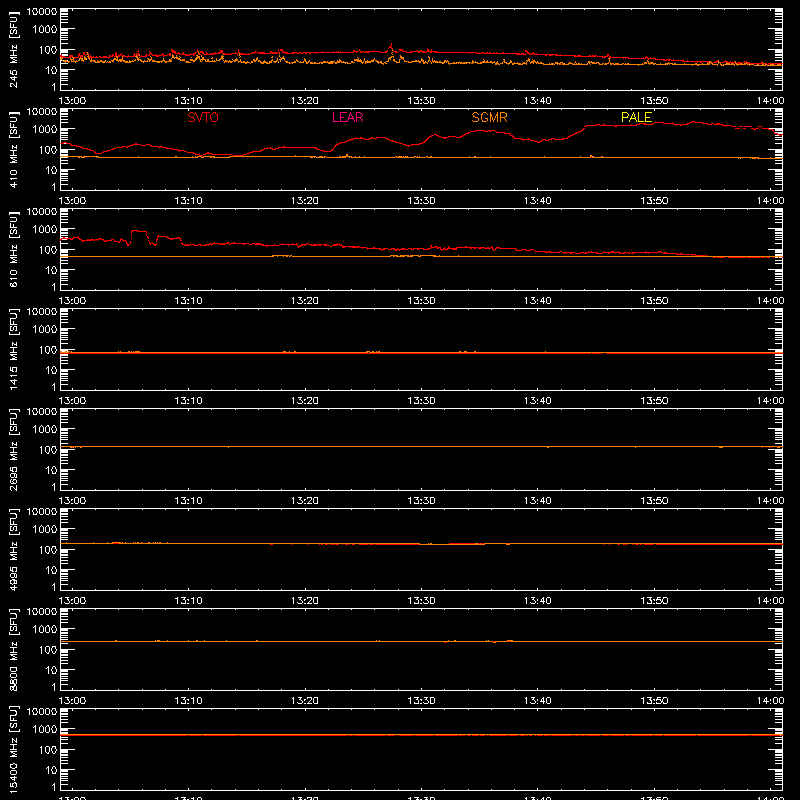Viewport: 800px width, 800px height.
Task: Click the magenta LEAR station label
Action: tap(347, 117)
